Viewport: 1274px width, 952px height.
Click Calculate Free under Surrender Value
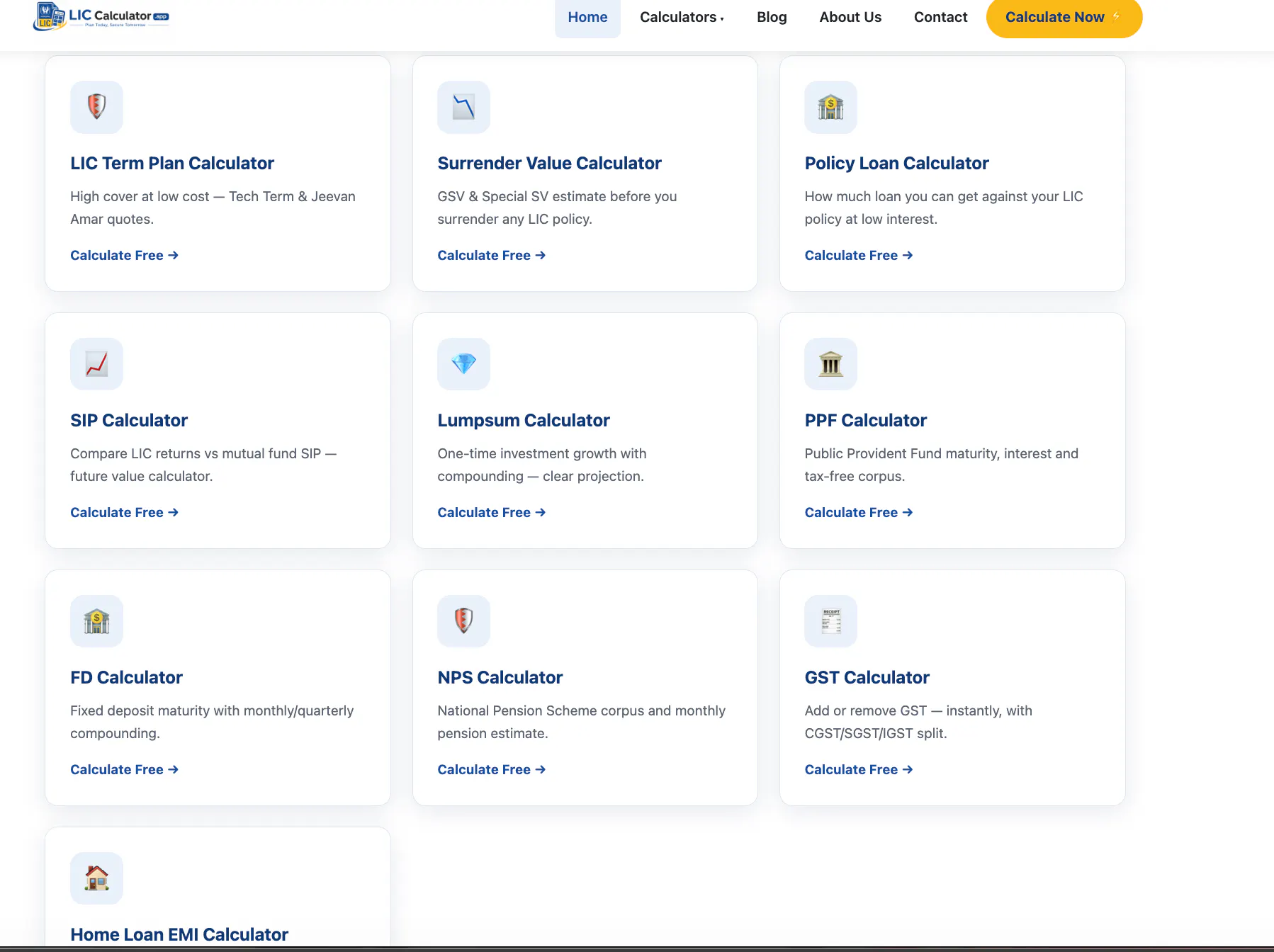[491, 256]
